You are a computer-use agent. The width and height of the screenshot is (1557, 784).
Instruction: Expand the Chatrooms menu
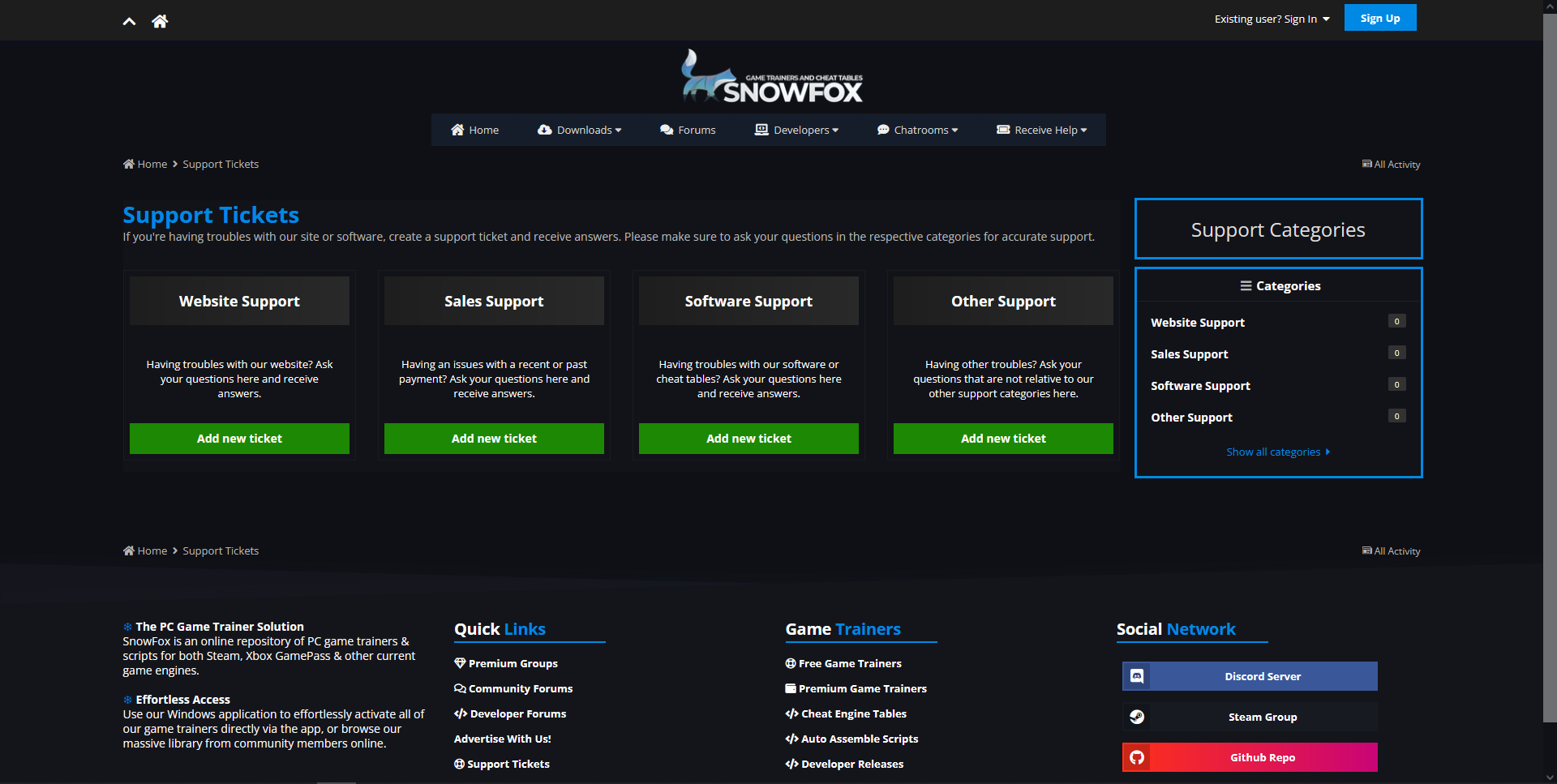pos(917,130)
